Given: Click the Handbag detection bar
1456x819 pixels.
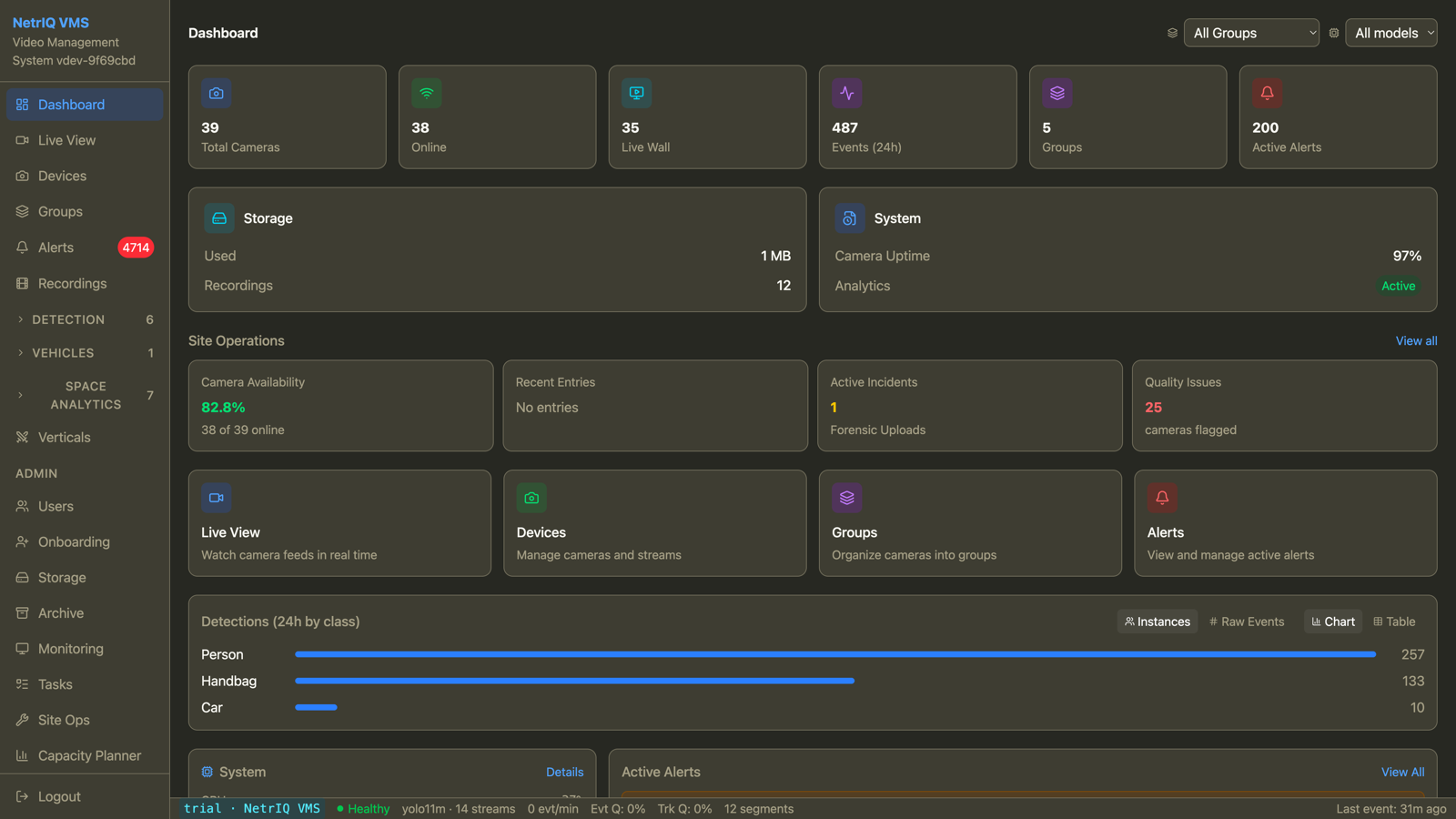Looking at the screenshot, I should click(574, 681).
